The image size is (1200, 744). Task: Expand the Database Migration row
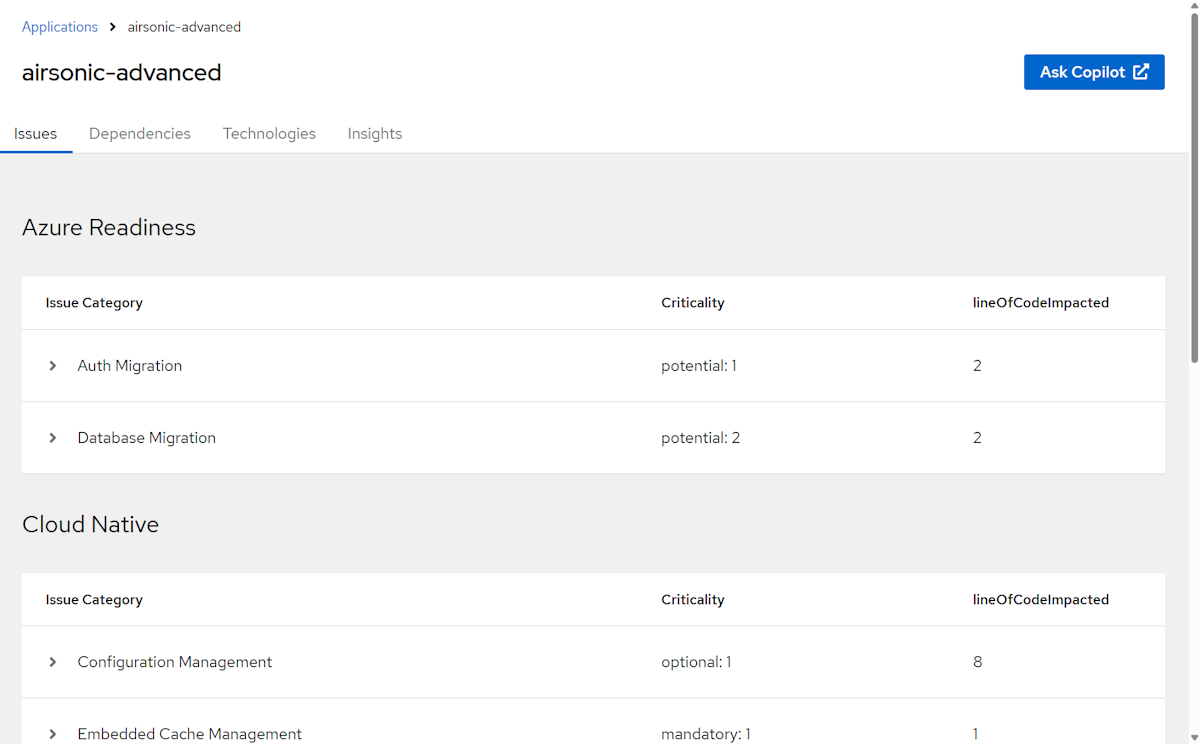[53, 438]
